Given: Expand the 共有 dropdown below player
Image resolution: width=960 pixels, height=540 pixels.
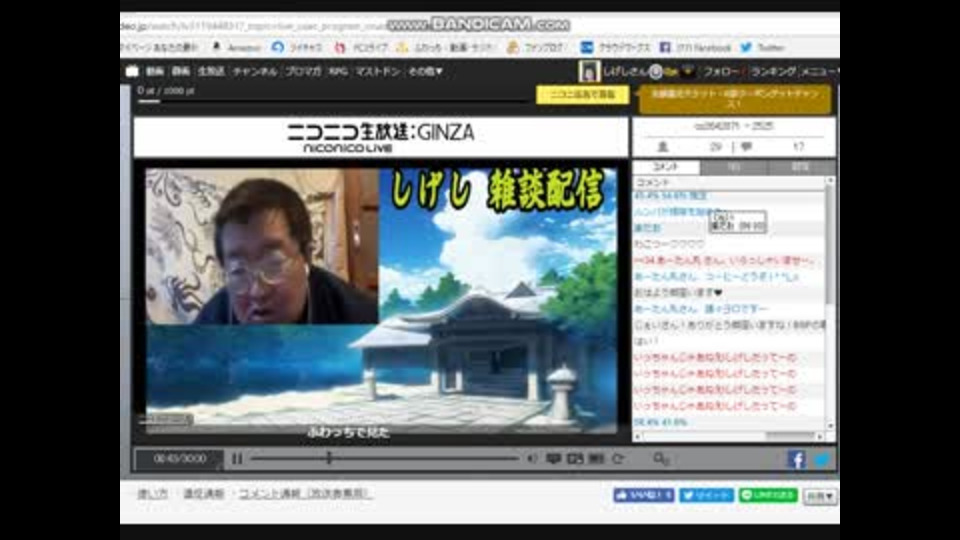Looking at the screenshot, I should pos(820,497).
